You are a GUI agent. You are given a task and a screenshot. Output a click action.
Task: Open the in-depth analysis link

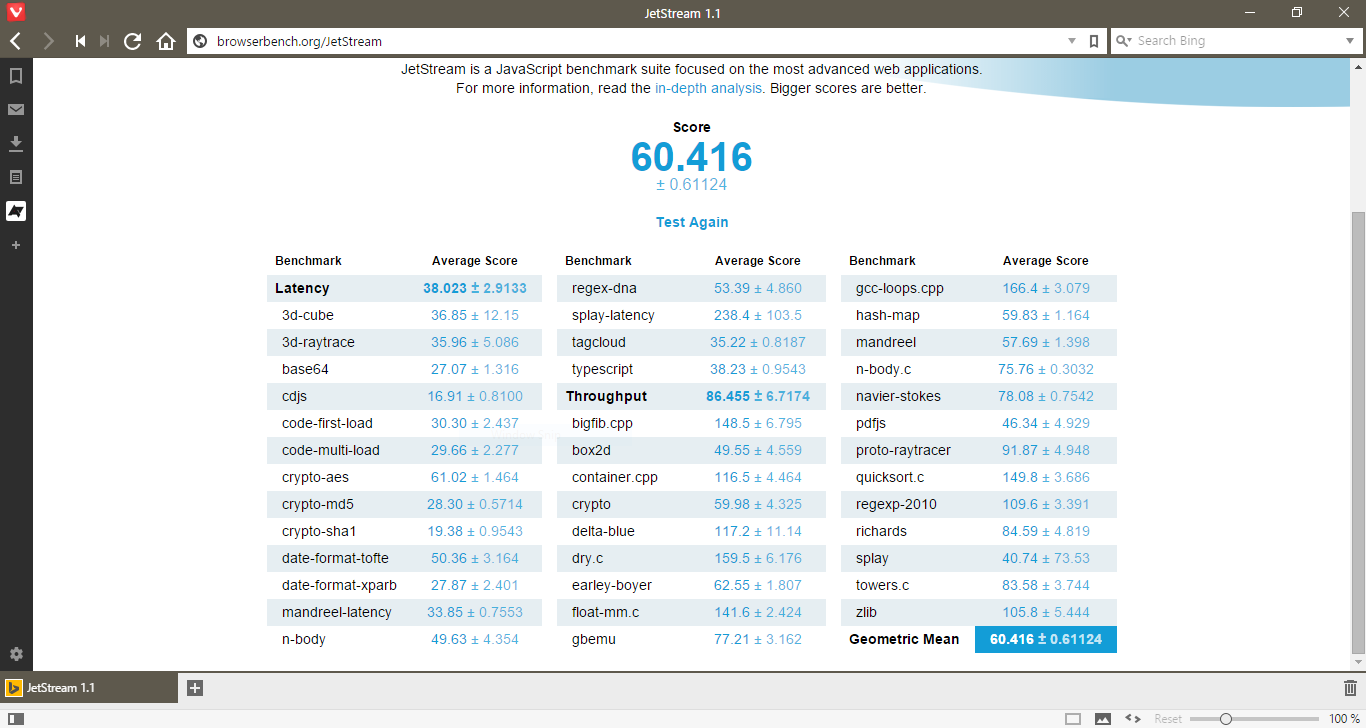click(x=709, y=88)
